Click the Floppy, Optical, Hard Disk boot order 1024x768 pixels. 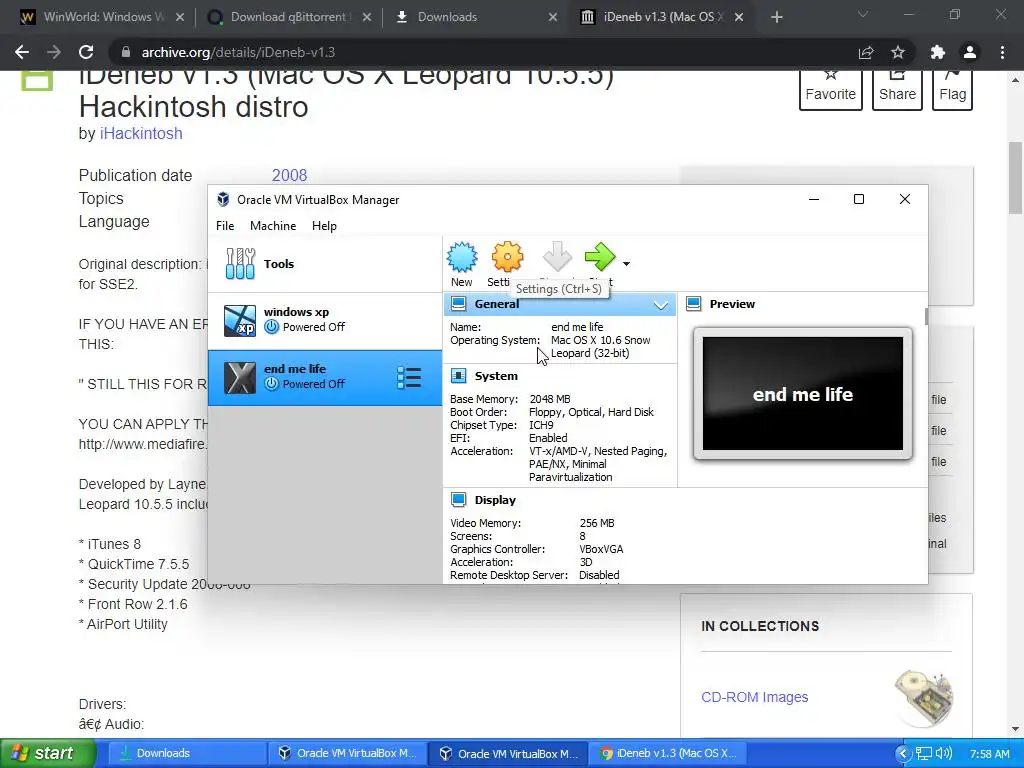(x=591, y=411)
